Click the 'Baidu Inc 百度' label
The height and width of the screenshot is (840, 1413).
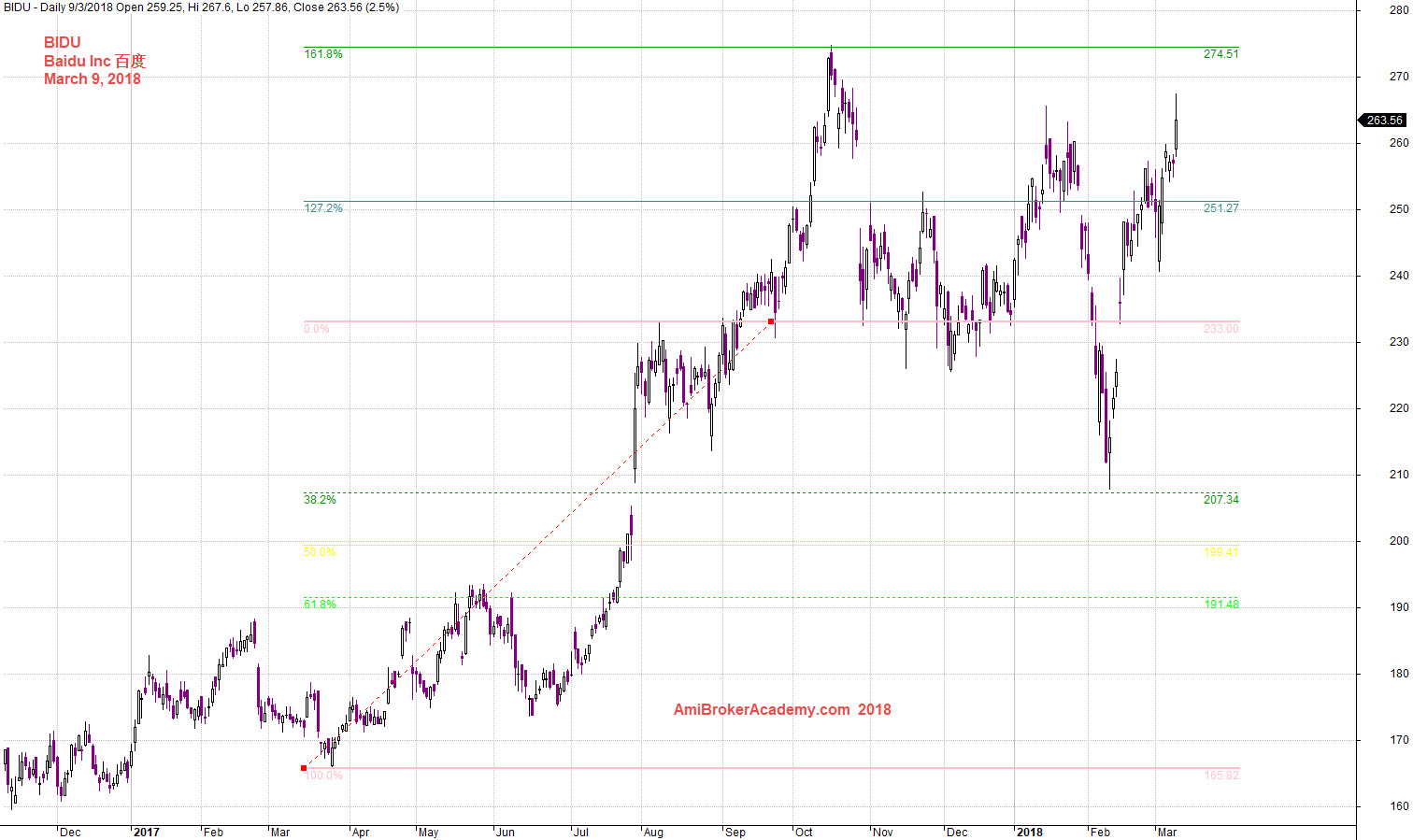click(x=94, y=61)
